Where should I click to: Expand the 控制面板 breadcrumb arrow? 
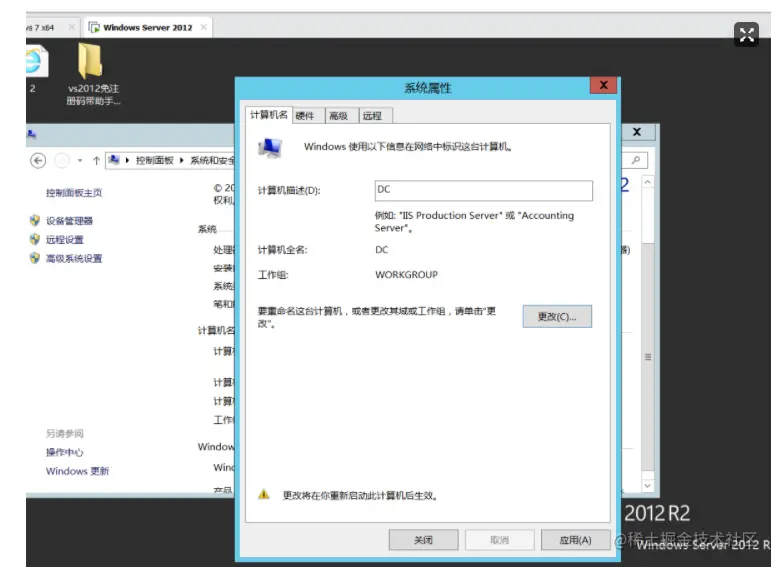click(182, 160)
